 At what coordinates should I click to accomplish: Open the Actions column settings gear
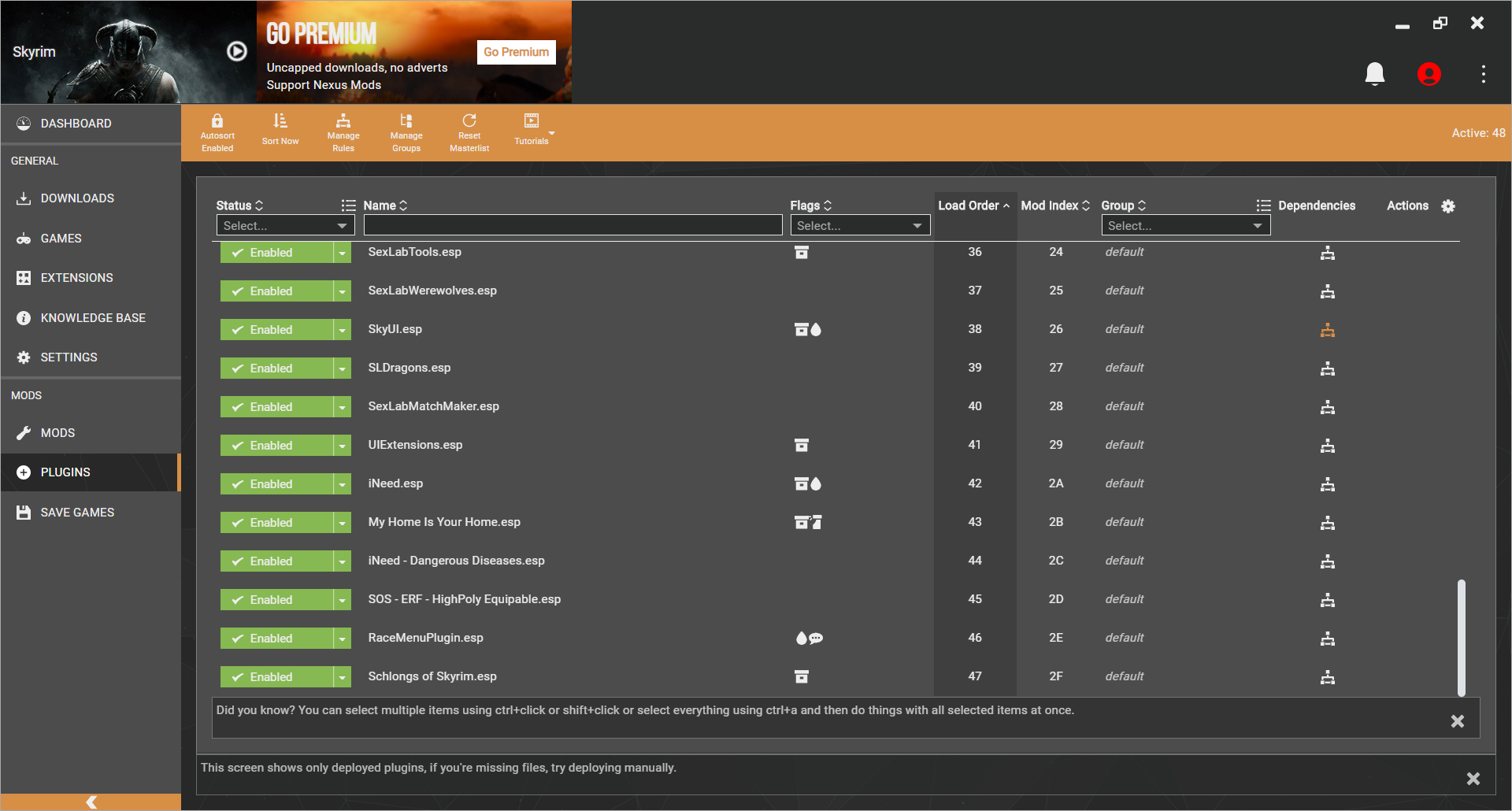pos(1449,206)
